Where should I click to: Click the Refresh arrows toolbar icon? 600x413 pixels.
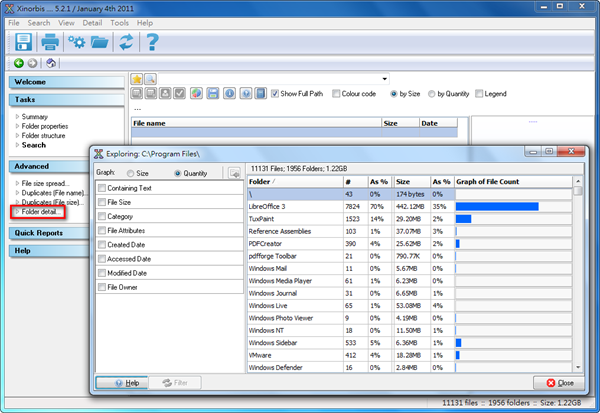coord(126,42)
